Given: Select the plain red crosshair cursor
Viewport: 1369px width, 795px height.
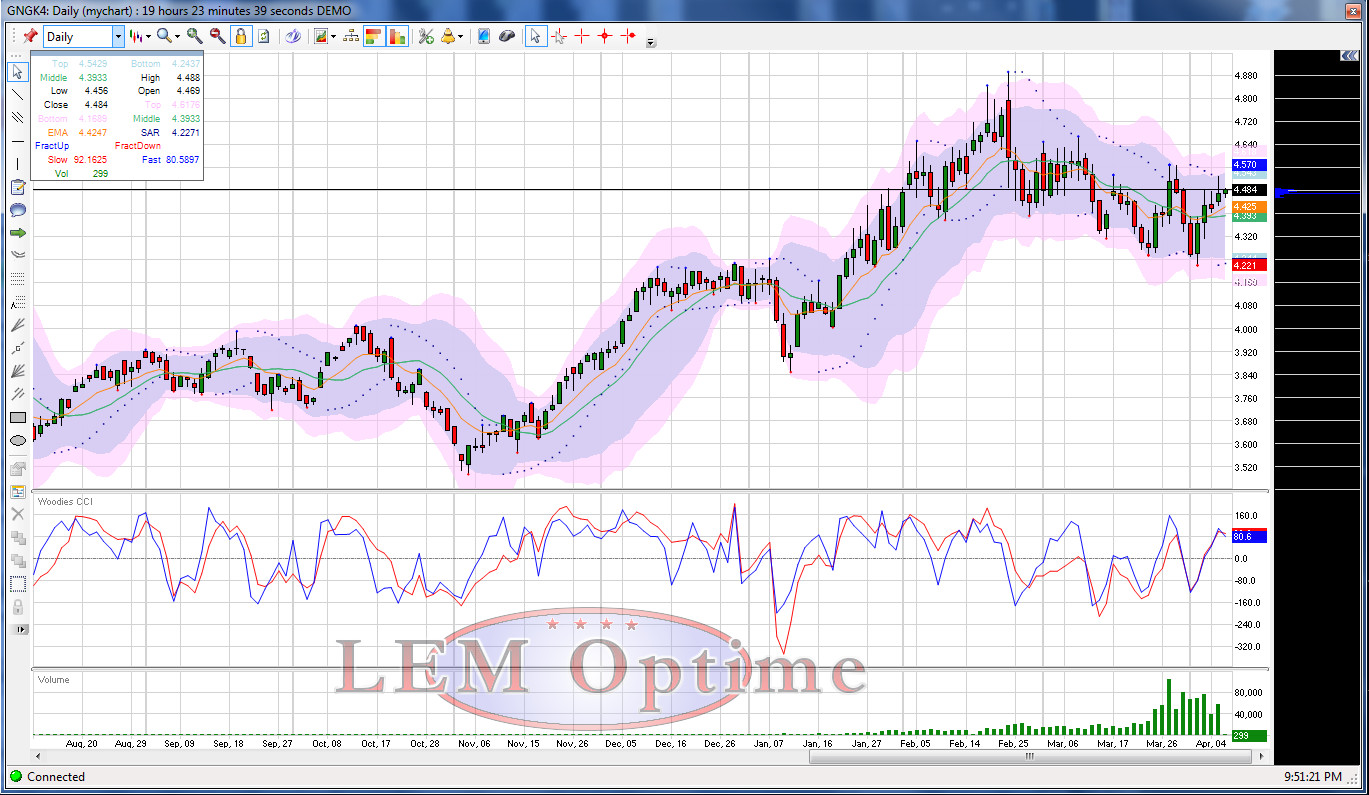Looking at the screenshot, I should (582, 36).
